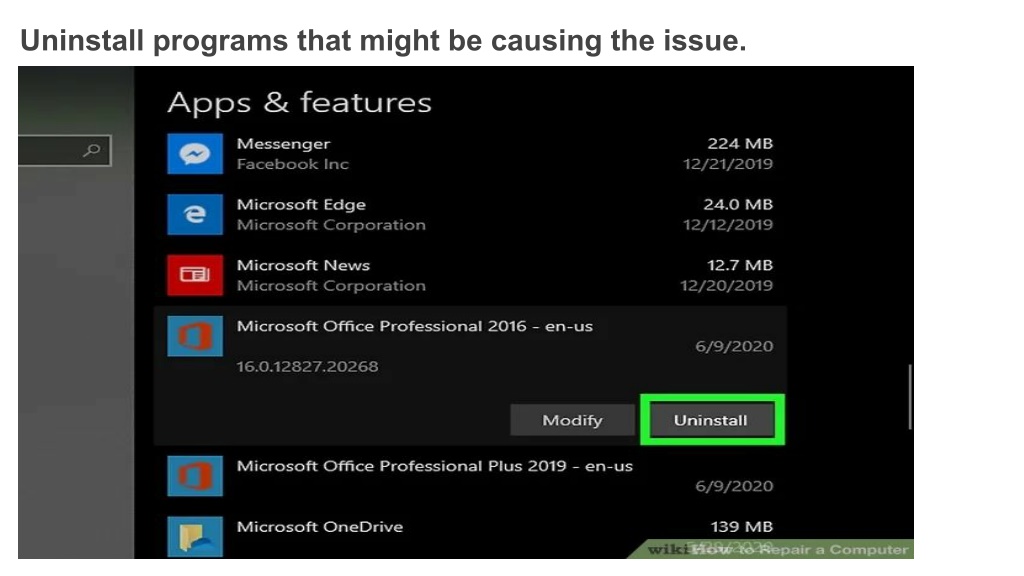The height and width of the screenshot is (576, 1024).
Task: Click the apps list scrollbar thumb
Action: click(909, 397)
